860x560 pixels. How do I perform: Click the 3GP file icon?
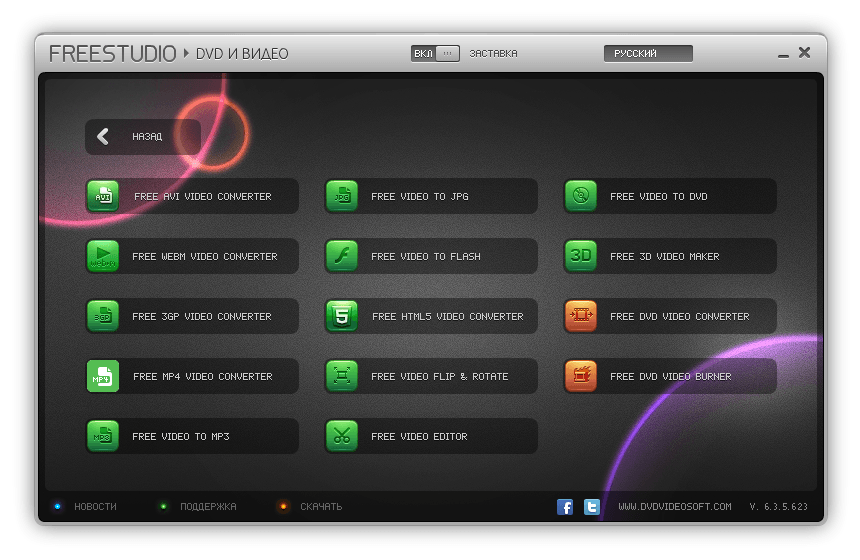103,316
